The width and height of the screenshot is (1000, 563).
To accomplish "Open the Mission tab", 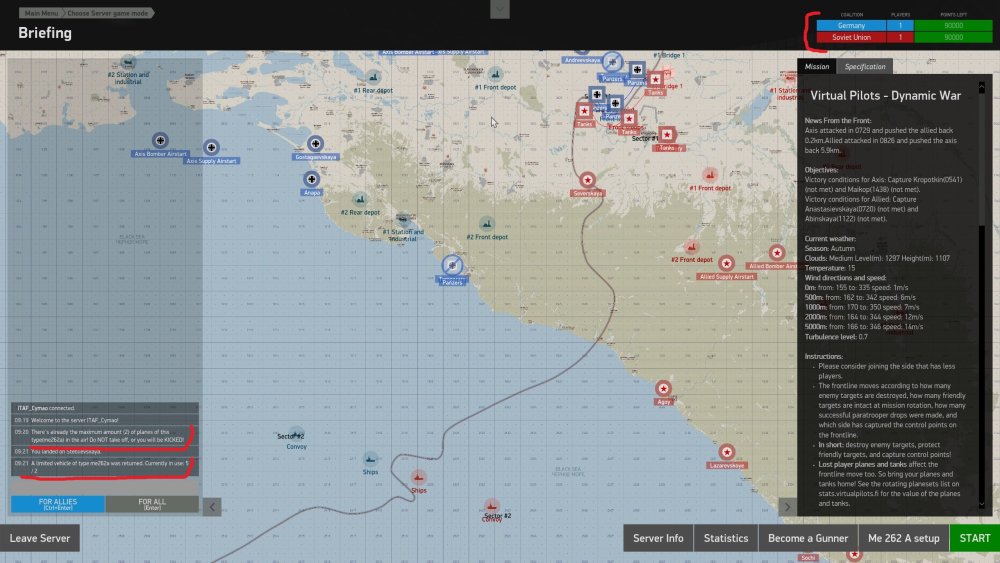I will coord(816,66).
